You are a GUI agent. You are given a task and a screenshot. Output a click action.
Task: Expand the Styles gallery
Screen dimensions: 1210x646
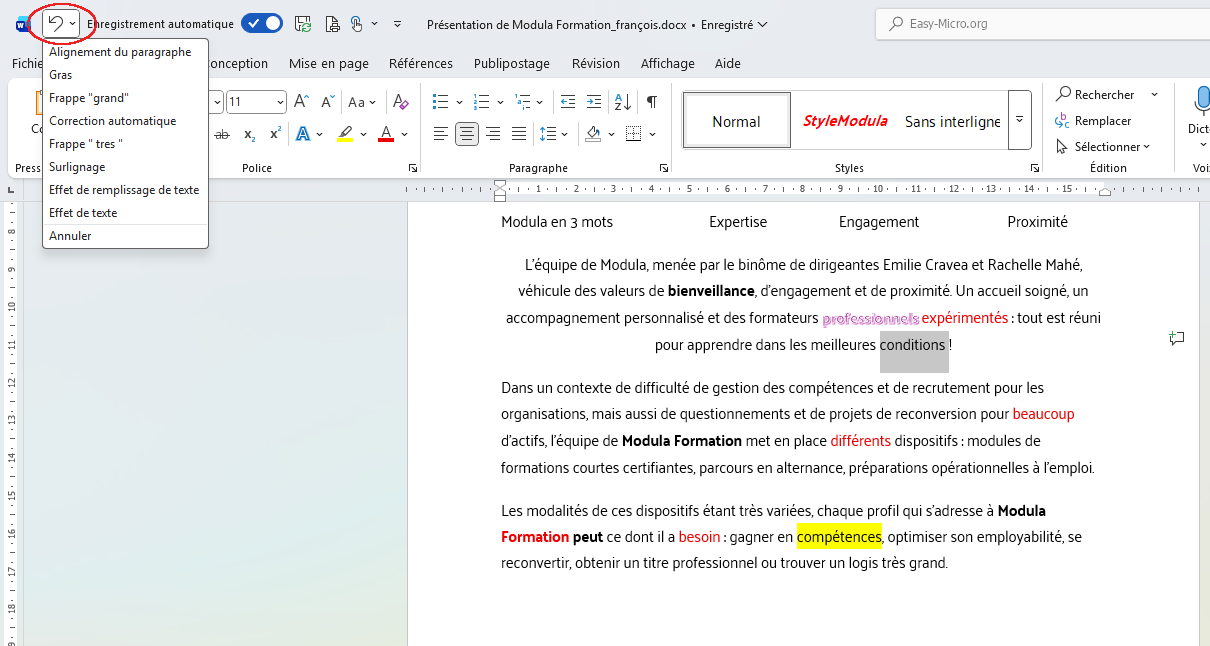pyautogui.click(x=1019, y=120)
